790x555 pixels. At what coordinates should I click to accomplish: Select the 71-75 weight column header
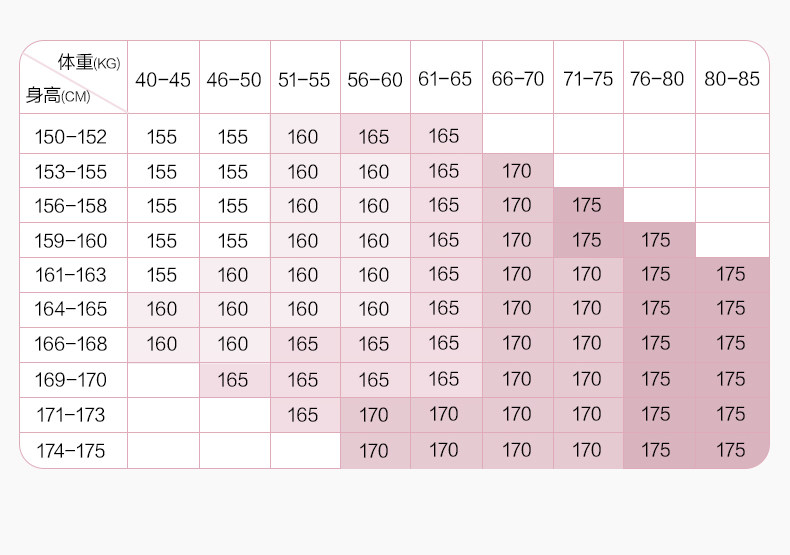tap(587, 80)
